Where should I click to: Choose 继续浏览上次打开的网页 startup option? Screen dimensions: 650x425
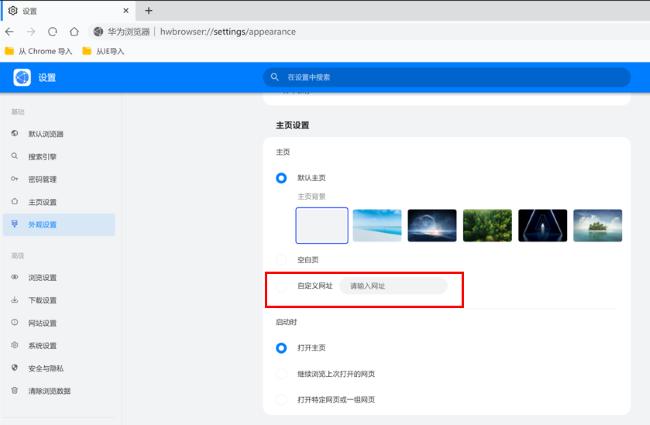point(282,374)
